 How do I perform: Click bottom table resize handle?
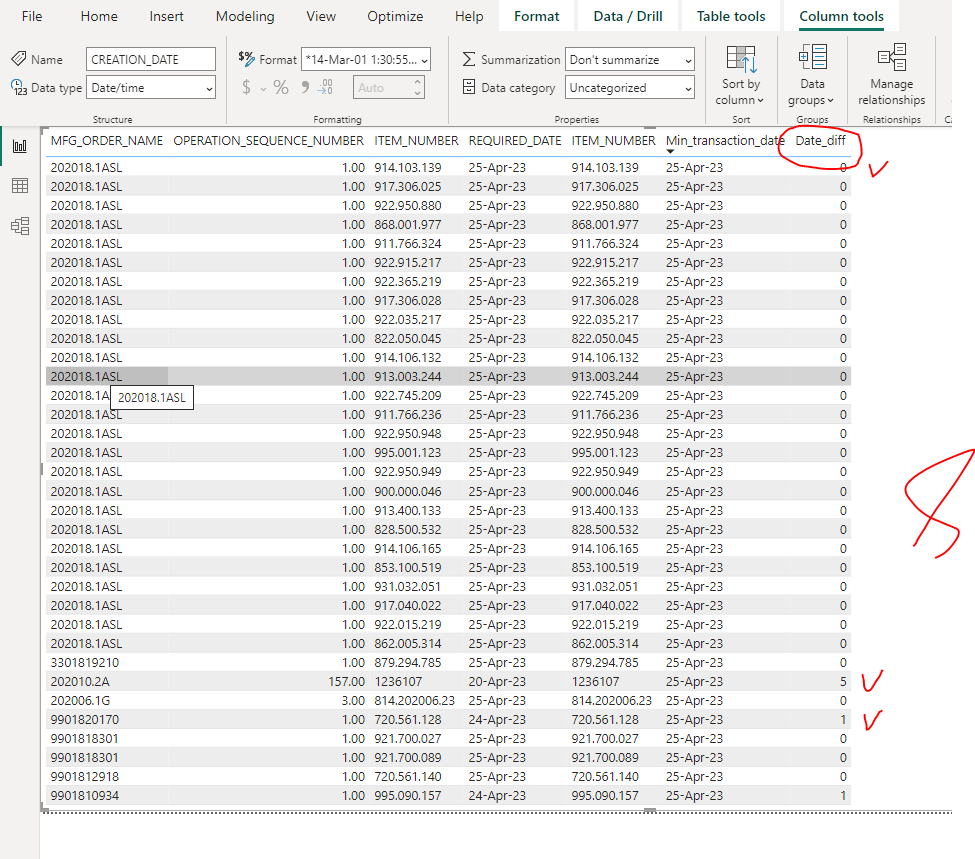649,810
